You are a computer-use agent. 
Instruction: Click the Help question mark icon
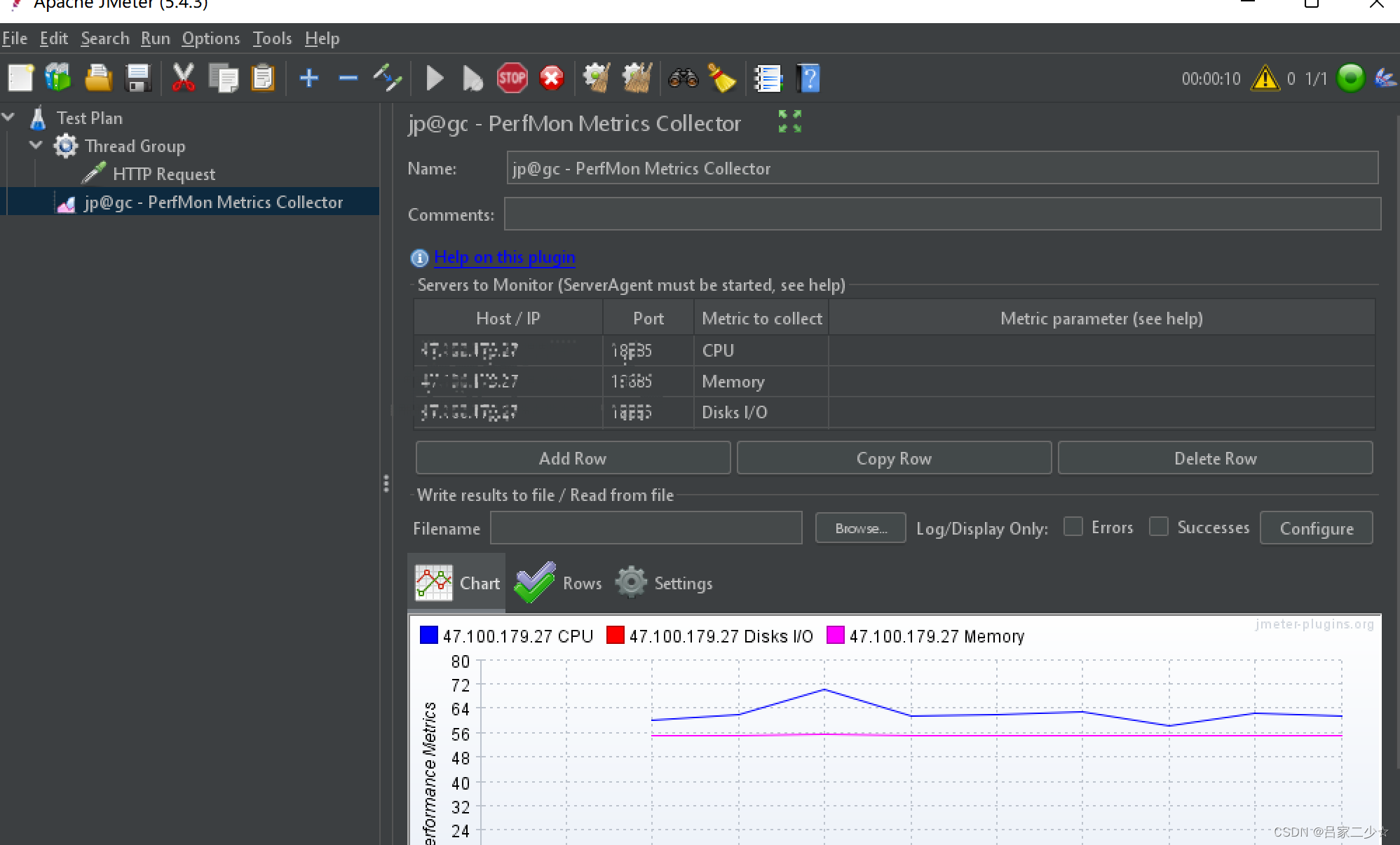point(808,78)
